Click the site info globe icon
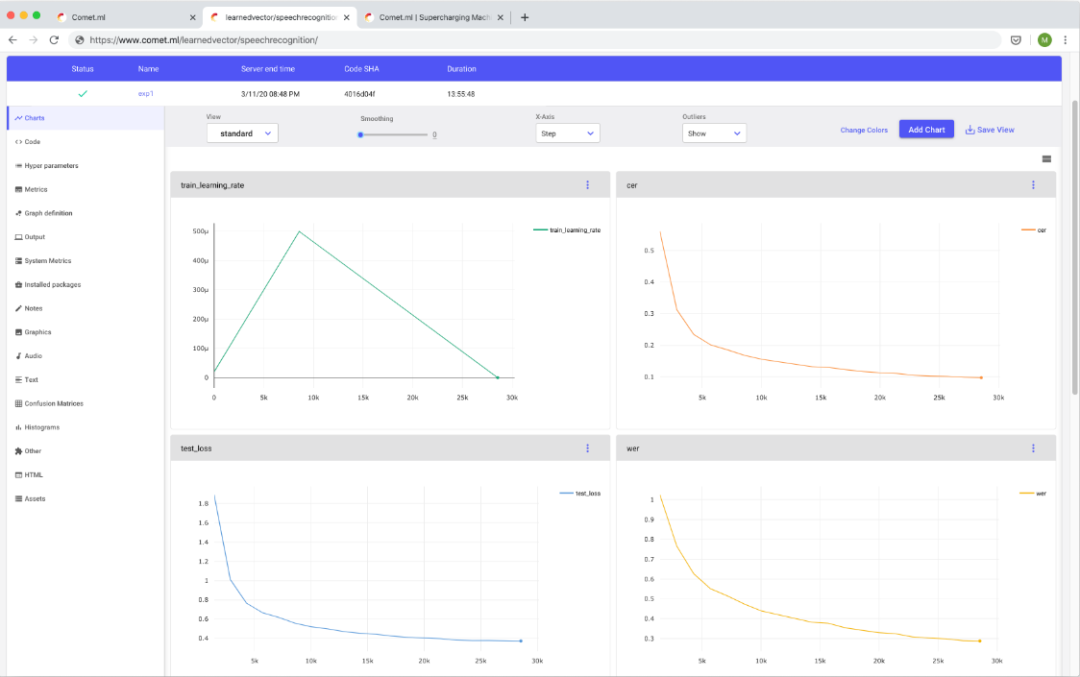1080x677 pixels. [80, 40]
